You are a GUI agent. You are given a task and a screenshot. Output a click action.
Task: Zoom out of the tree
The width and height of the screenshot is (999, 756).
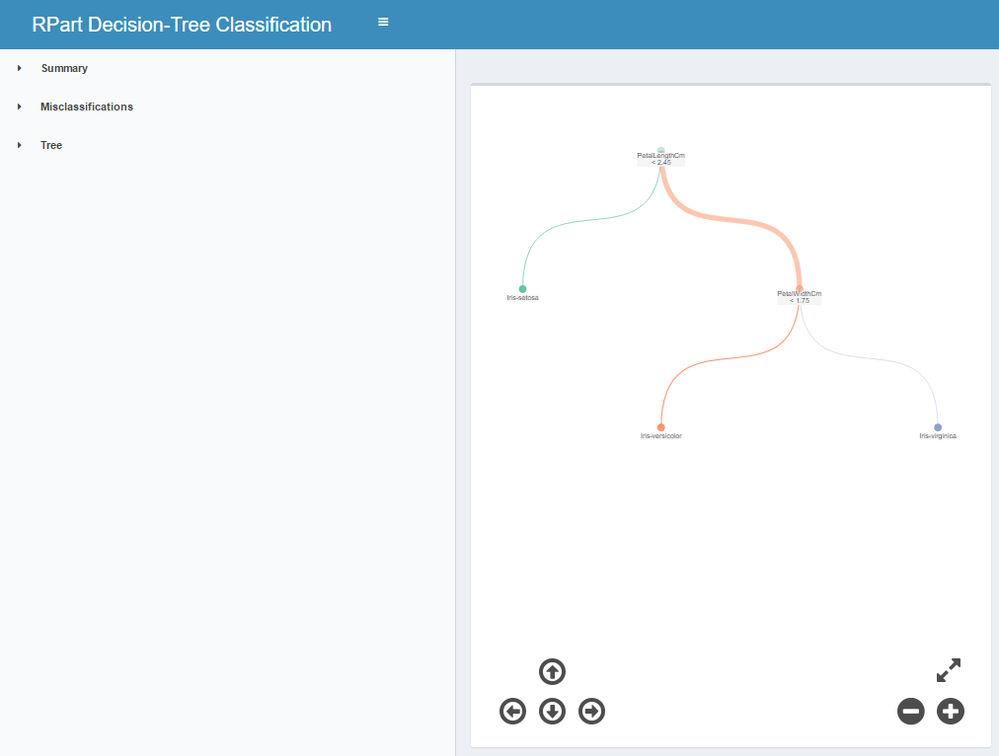coord(910,711)
